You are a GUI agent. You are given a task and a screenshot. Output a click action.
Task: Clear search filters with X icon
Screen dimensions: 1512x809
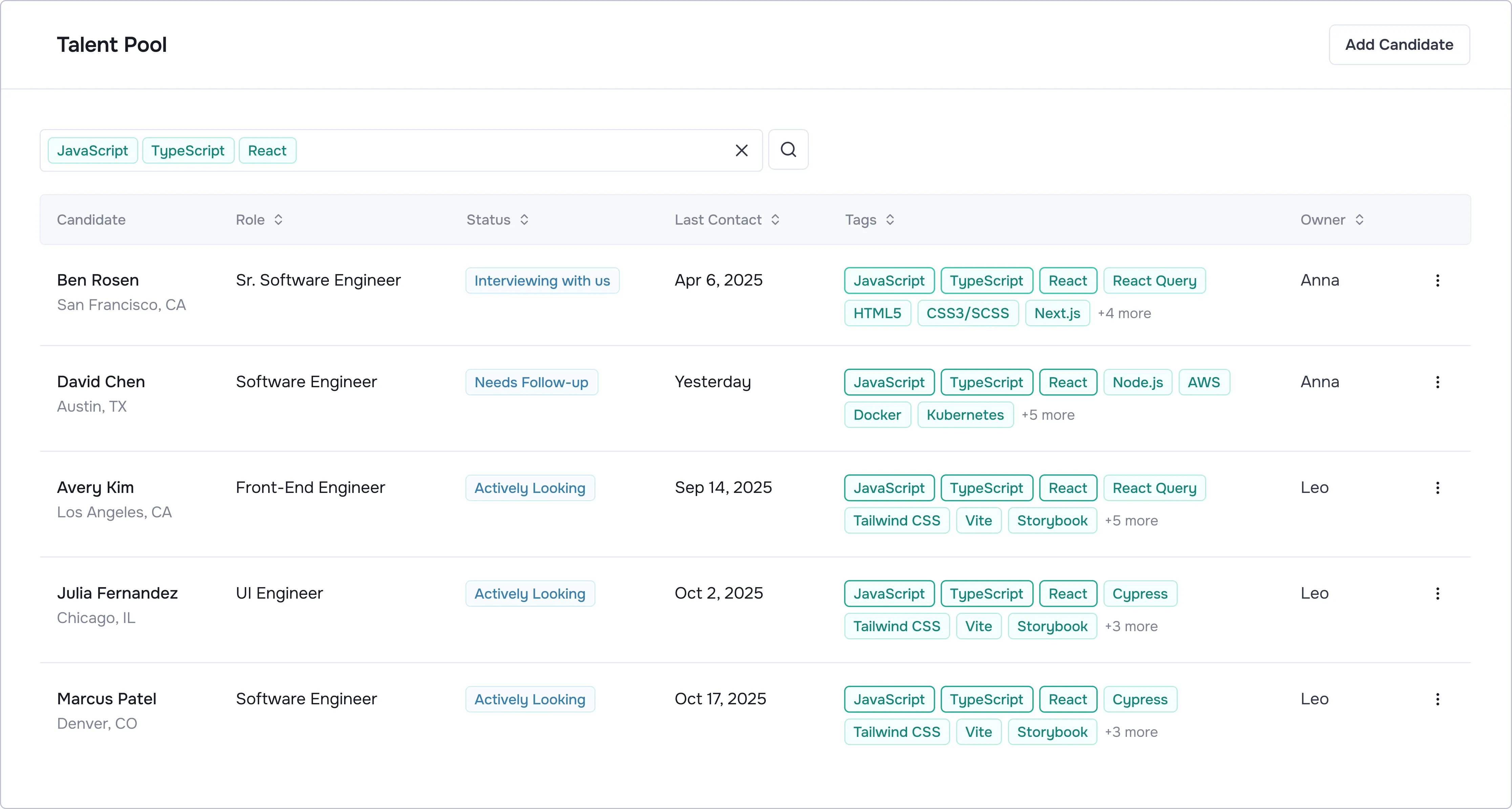pyautogui.click(x=741, y=150)
